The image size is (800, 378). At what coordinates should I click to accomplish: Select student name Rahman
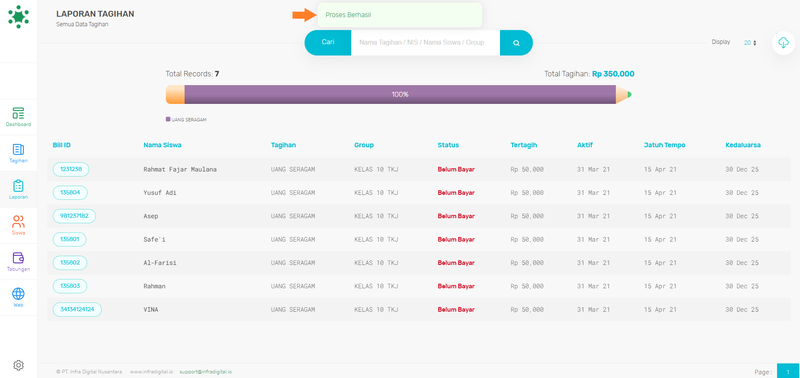coord(155,286)
